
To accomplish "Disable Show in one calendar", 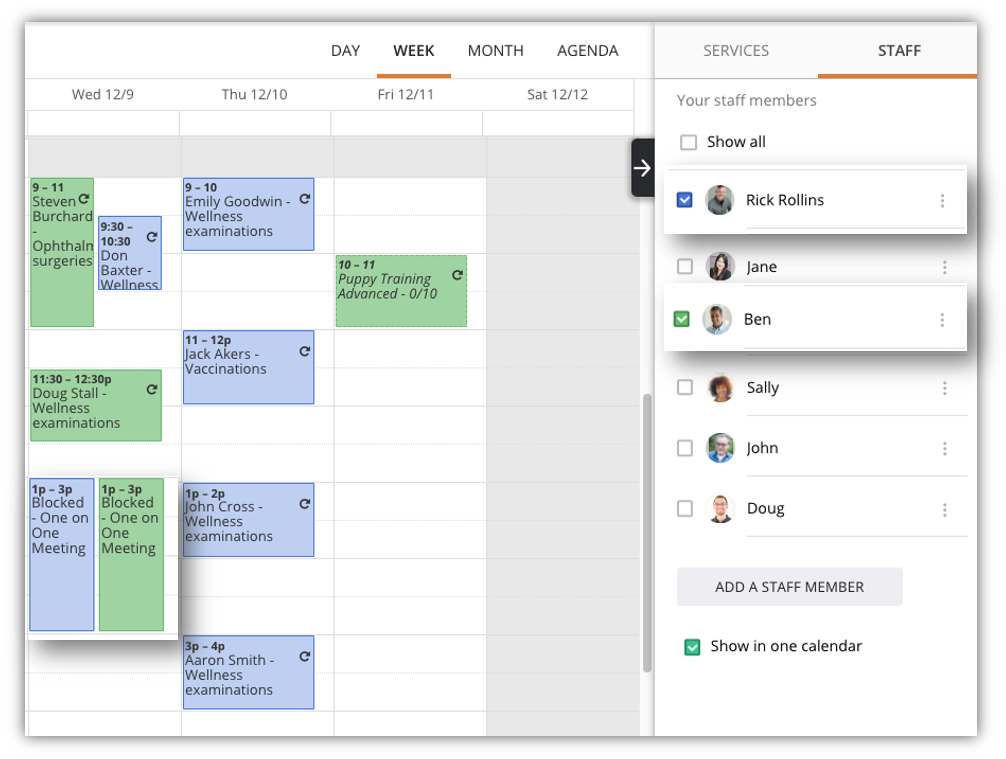I will (x=692, y=647).
